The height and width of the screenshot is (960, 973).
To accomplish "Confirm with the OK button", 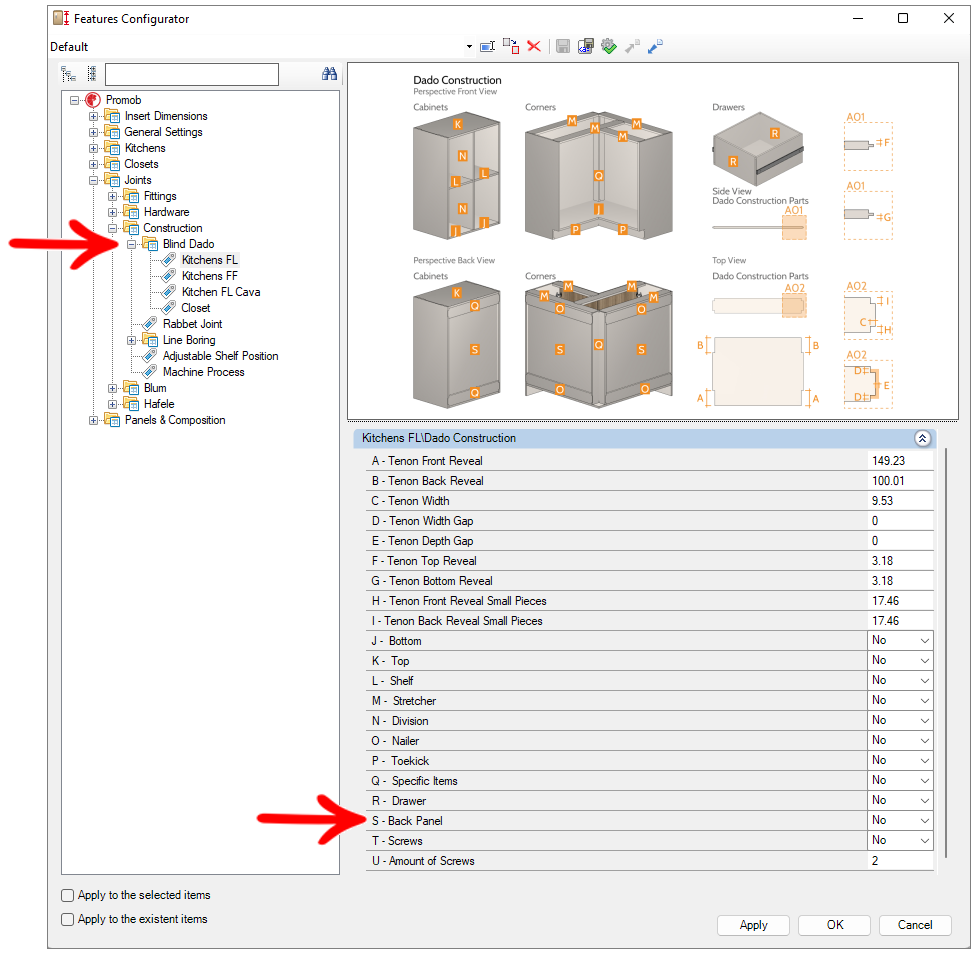I will (835, 925).
